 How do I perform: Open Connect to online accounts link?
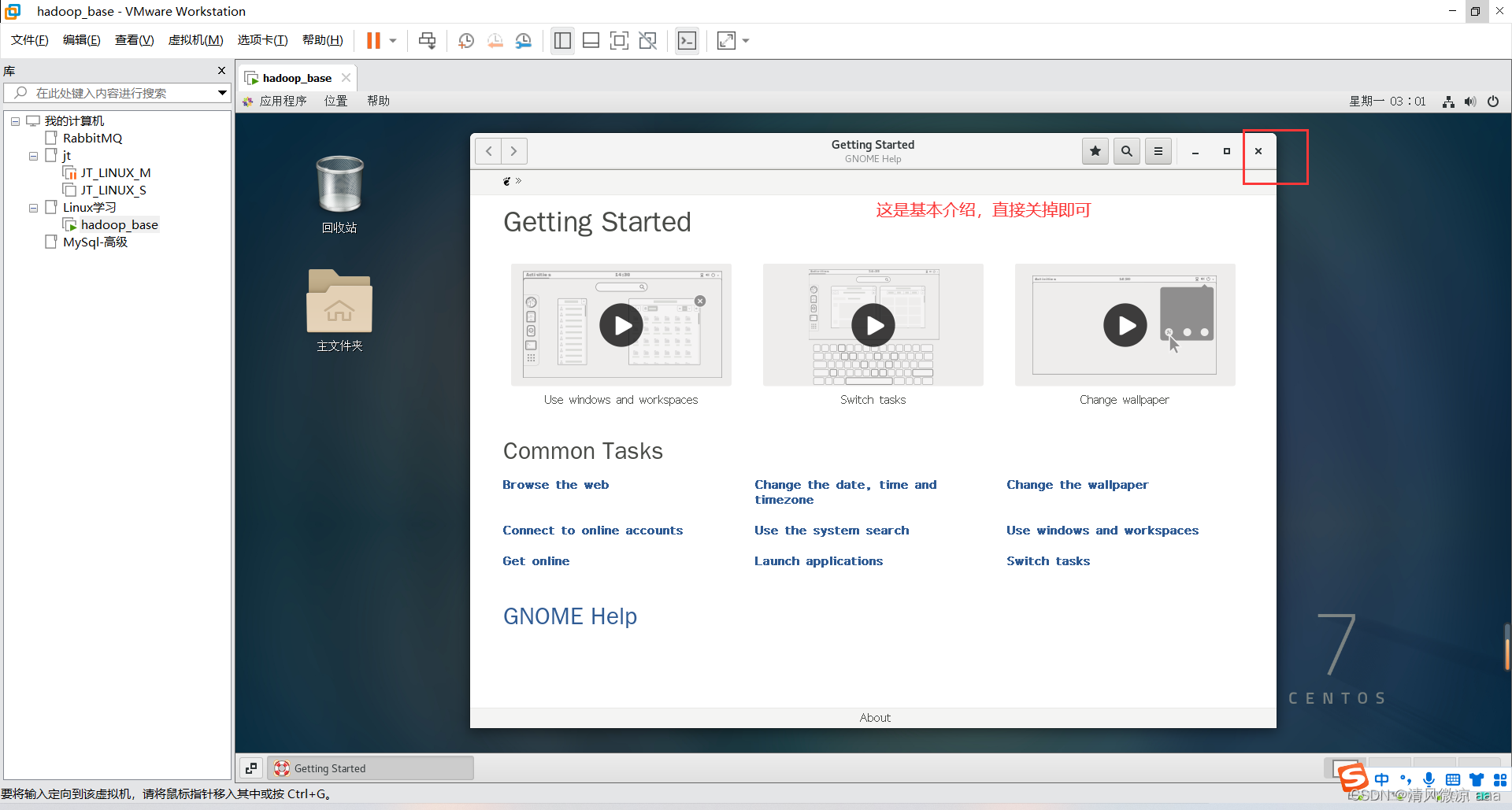click(593, 531)
